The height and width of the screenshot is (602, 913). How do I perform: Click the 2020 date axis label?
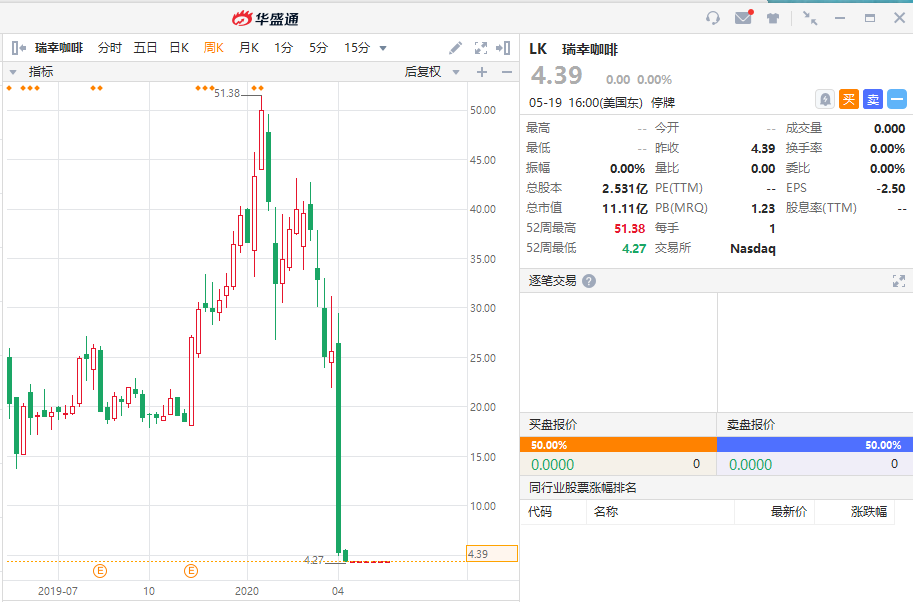coord(247,592)
